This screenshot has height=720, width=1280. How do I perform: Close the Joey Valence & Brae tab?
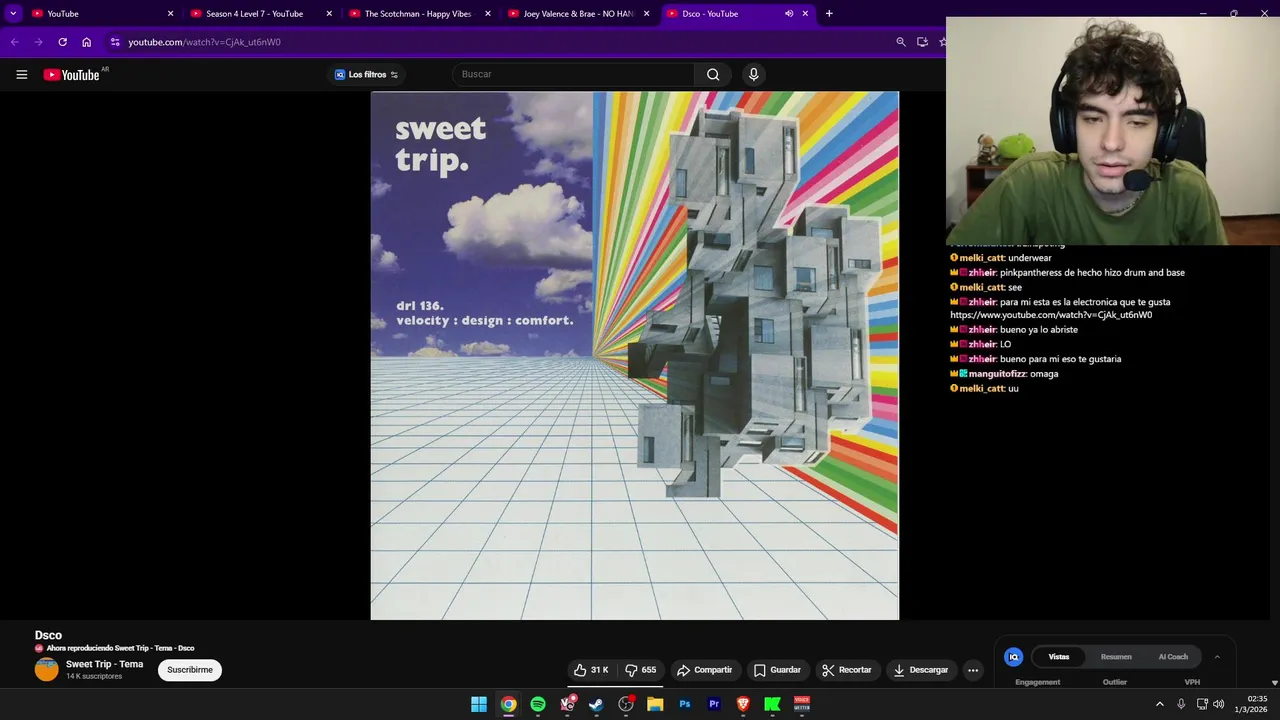coord(647,14)
